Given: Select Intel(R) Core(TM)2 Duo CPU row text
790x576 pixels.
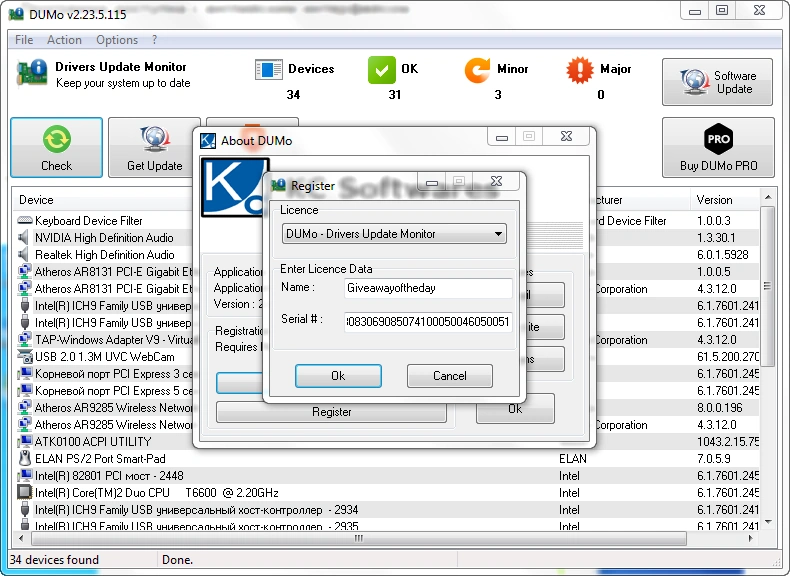Looking at the screenshot, I should pyautogui.click(x=157, y=492).
